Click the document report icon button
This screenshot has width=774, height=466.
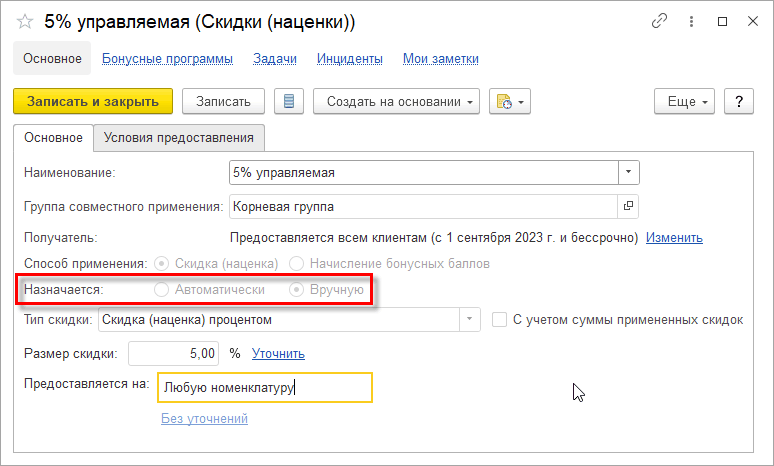[289, 101]
